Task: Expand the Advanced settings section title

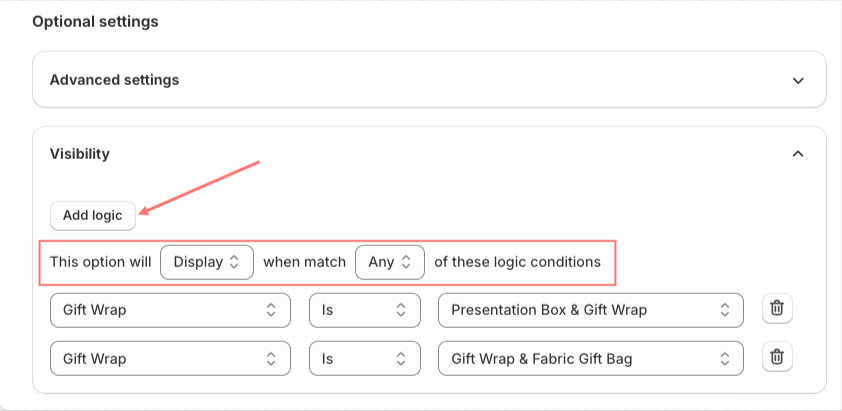Action: [x=114, y=80]
